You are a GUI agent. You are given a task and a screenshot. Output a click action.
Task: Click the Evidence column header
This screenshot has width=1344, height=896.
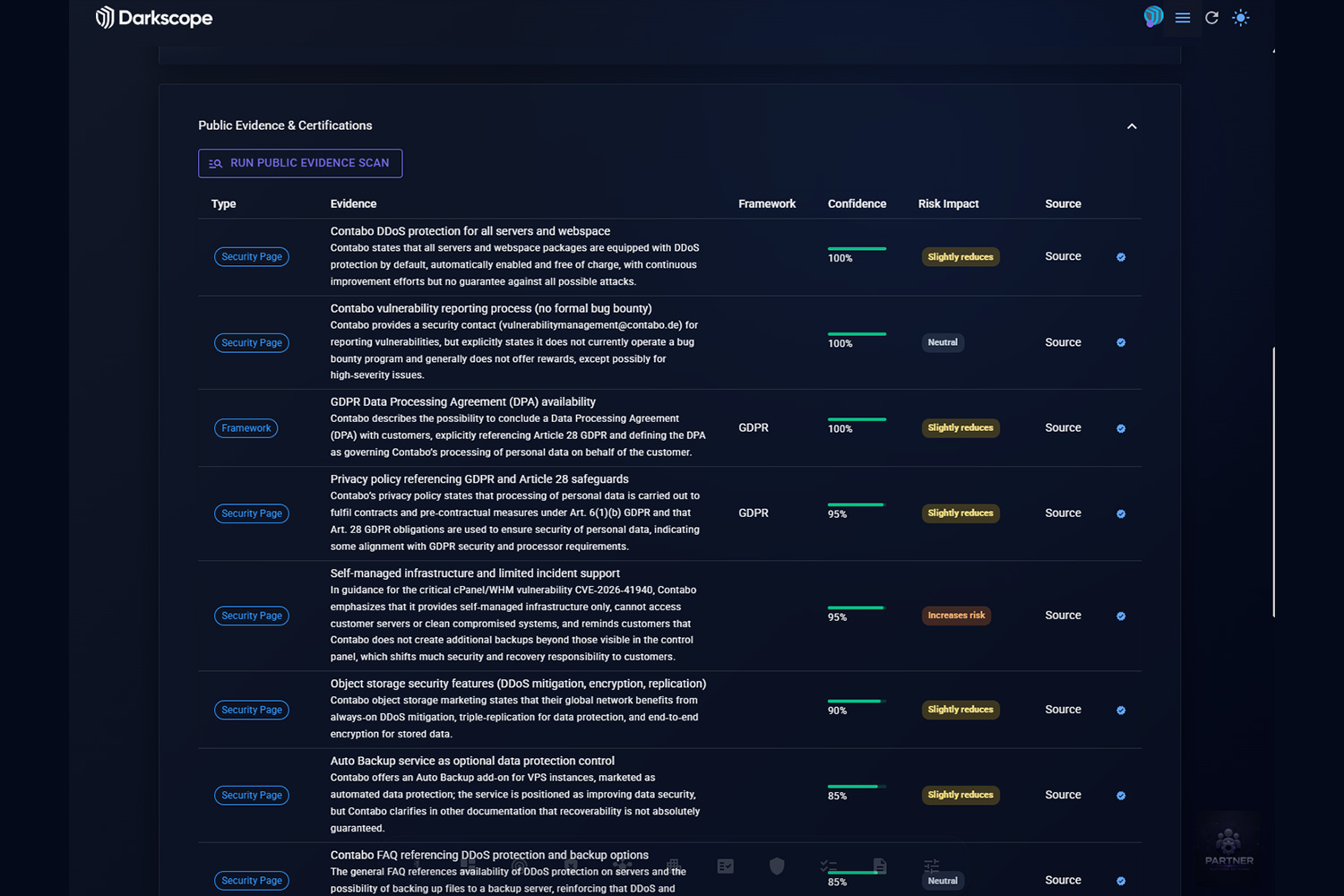(x=353, y=204)
